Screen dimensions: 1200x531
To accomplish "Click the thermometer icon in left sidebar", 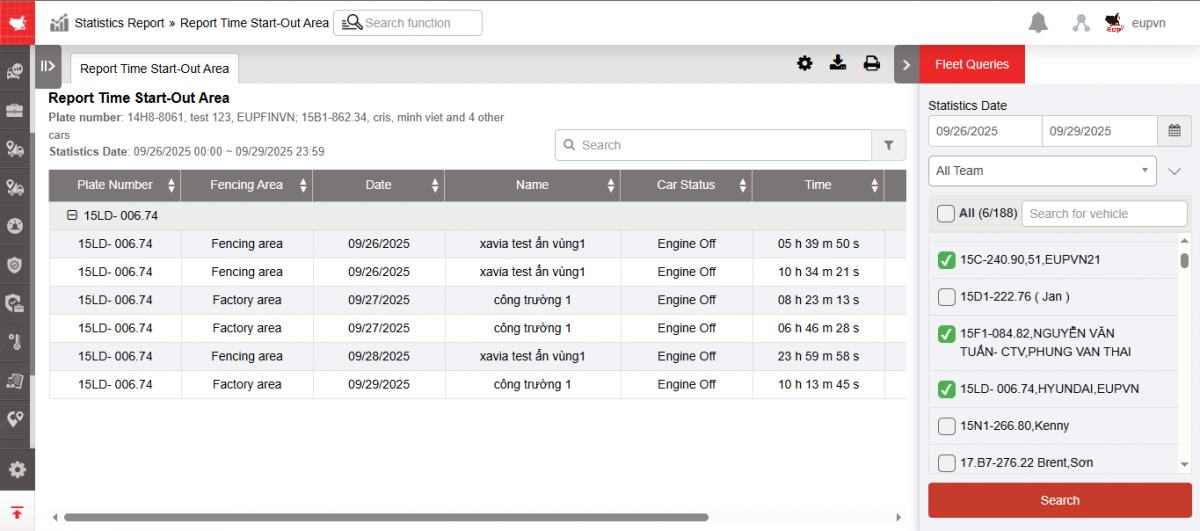I will pos(15,341).
